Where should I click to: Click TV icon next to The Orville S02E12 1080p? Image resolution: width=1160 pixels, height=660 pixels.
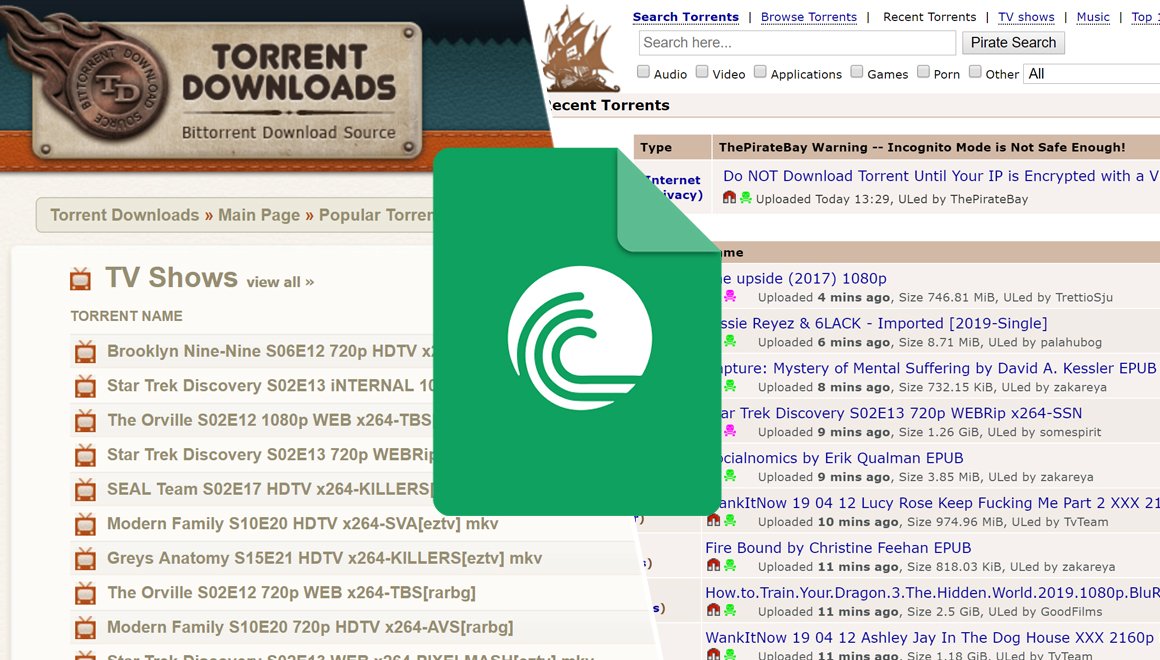pyautogui.click(x=85, y=421)
